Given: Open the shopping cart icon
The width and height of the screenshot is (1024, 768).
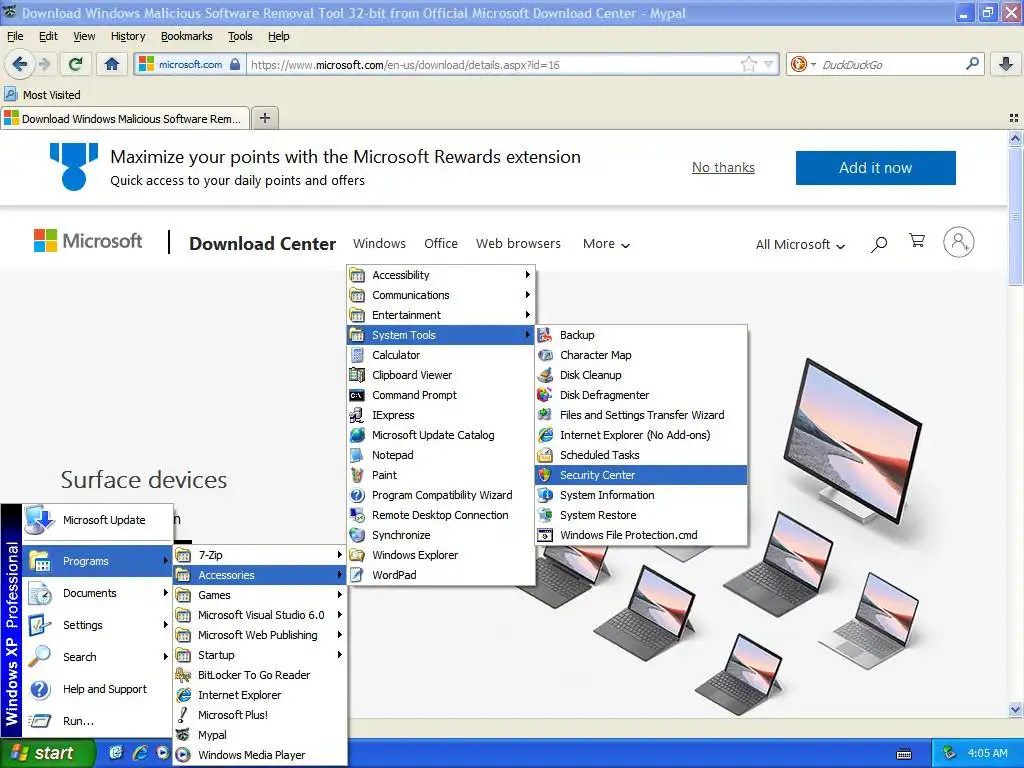Looking at the screenshot, I should pyautogui.click(x=917, y=241).
